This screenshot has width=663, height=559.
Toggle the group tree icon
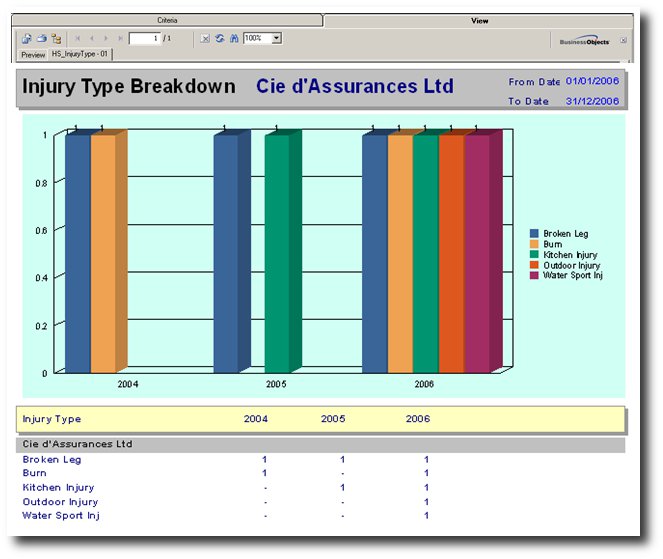(56, 38)
